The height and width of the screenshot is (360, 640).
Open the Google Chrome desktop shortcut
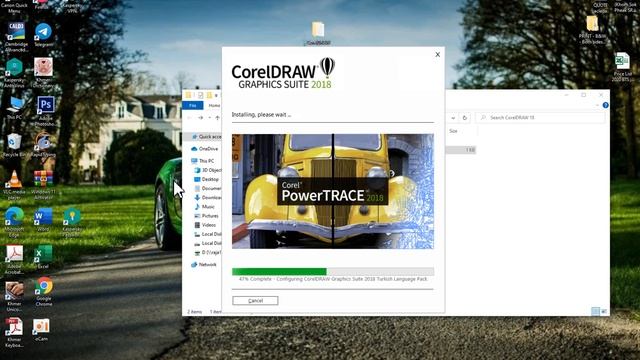pyautogui.click(x=43, y=291)
